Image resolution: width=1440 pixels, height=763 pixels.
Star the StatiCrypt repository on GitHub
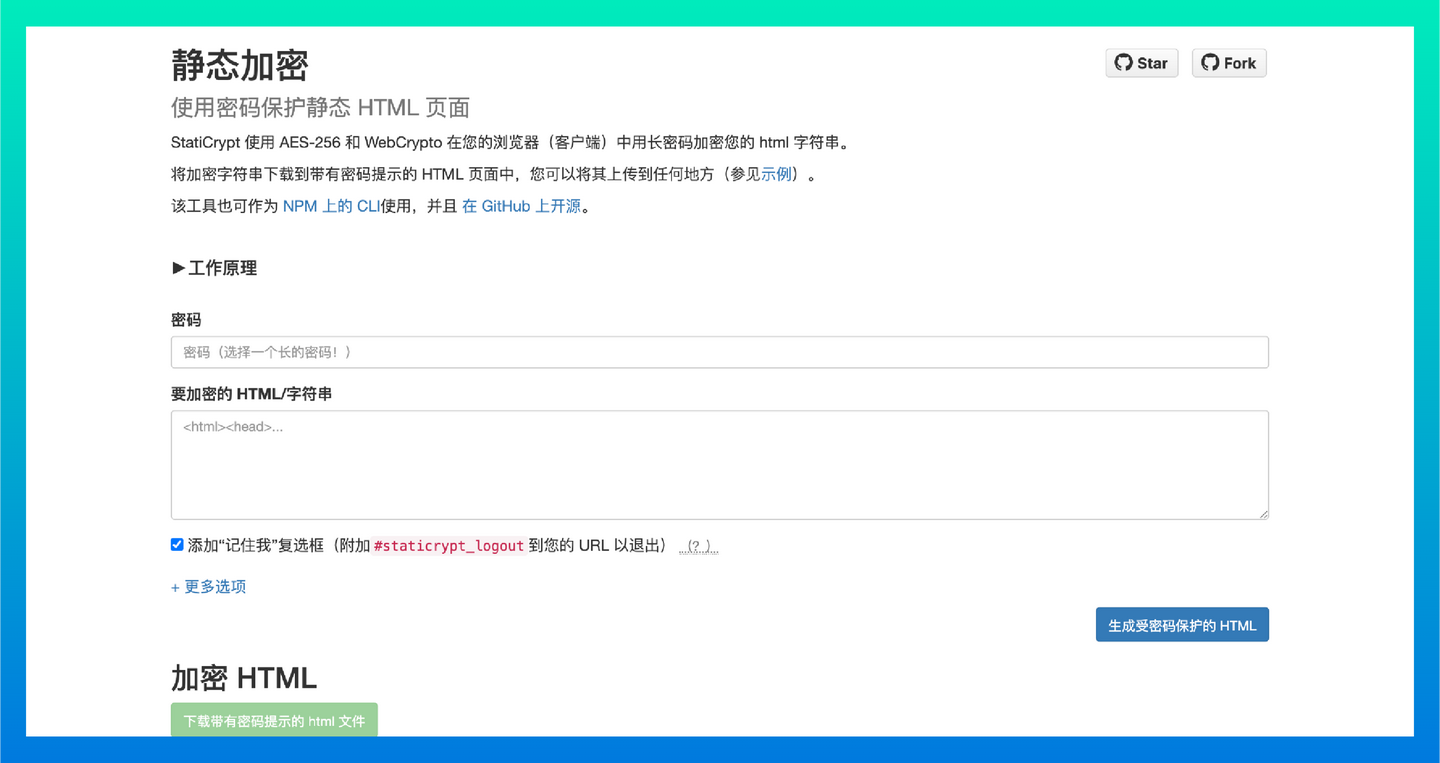(1143, 62)
